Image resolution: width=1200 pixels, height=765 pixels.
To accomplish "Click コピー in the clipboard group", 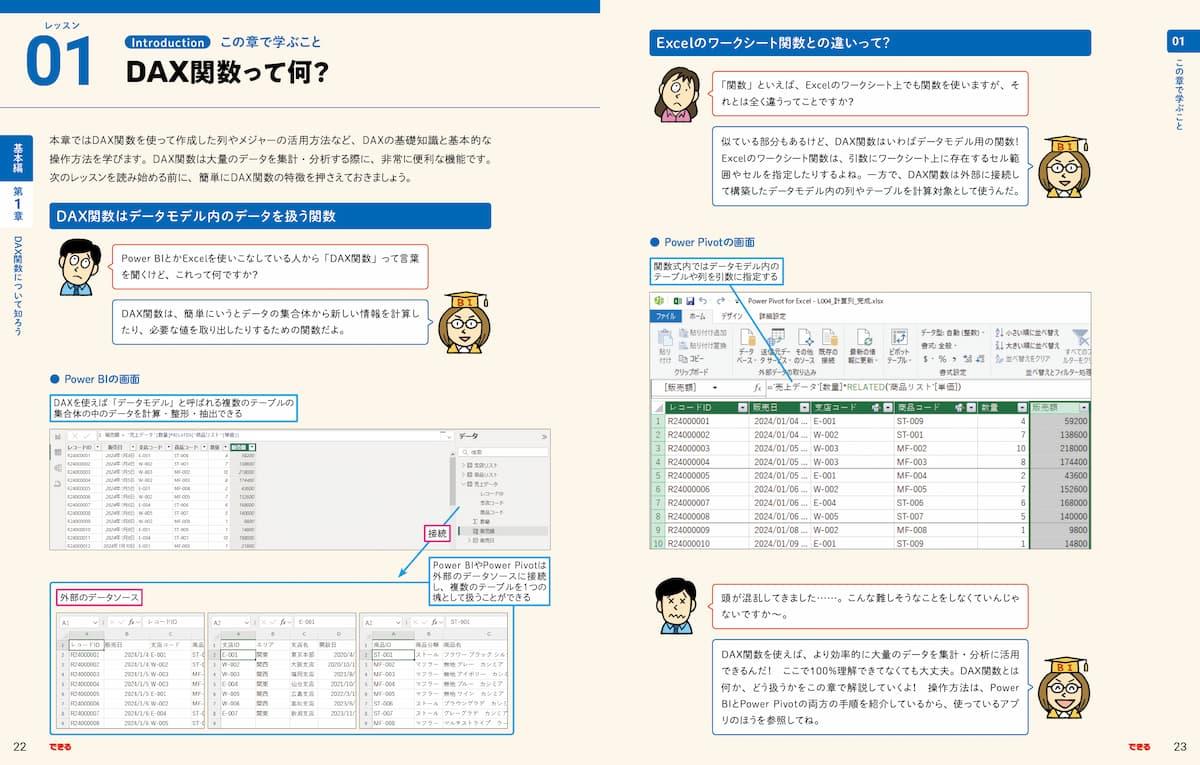I will coord(692,359).
